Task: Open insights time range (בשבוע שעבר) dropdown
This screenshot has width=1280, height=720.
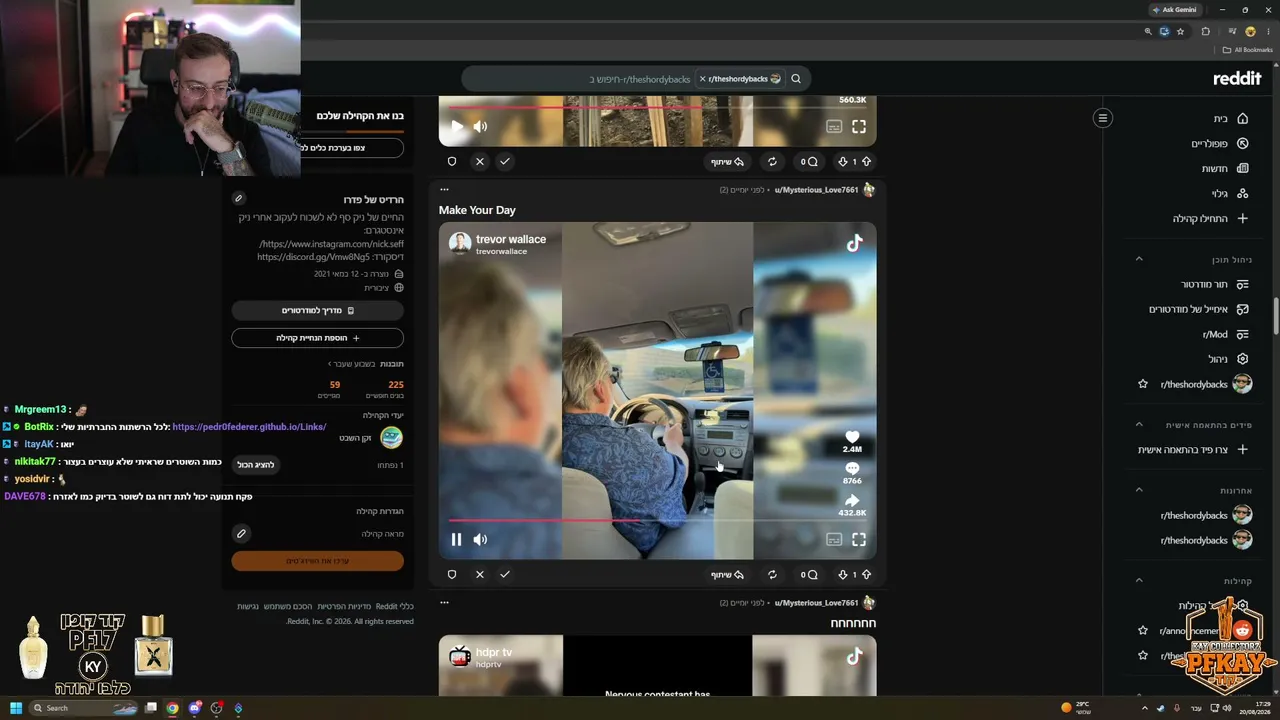Action: pyautogui.click(x=351, y=364)
